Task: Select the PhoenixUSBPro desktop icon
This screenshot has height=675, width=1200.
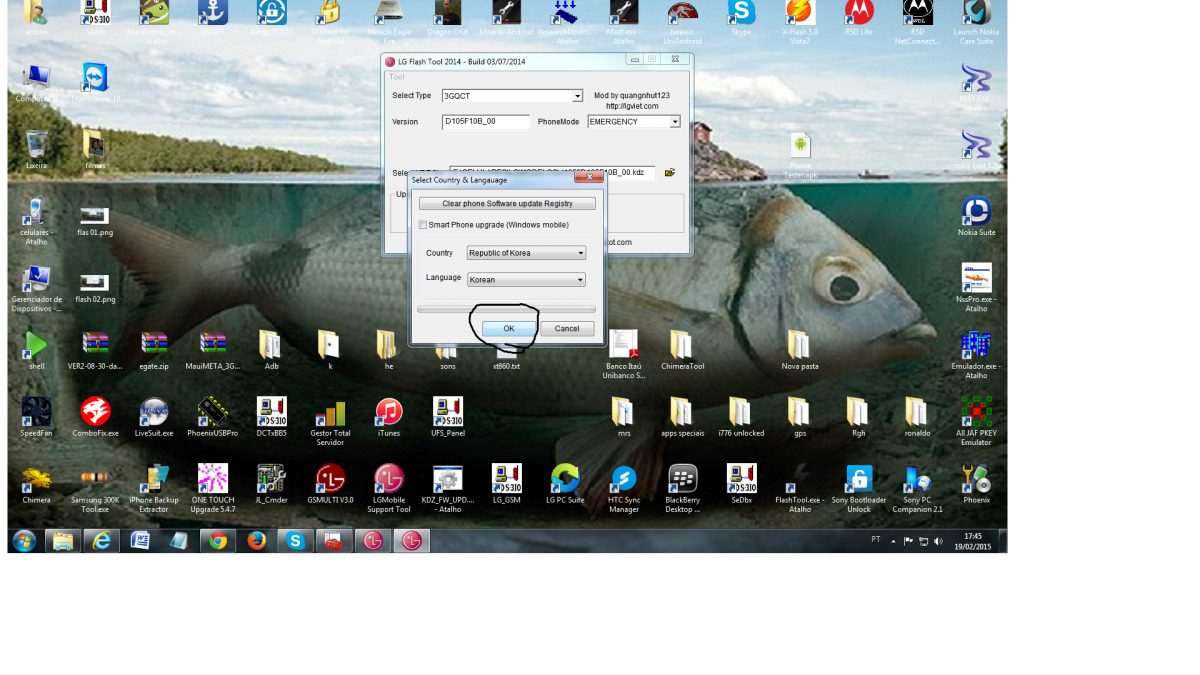Action: (212, 418)
